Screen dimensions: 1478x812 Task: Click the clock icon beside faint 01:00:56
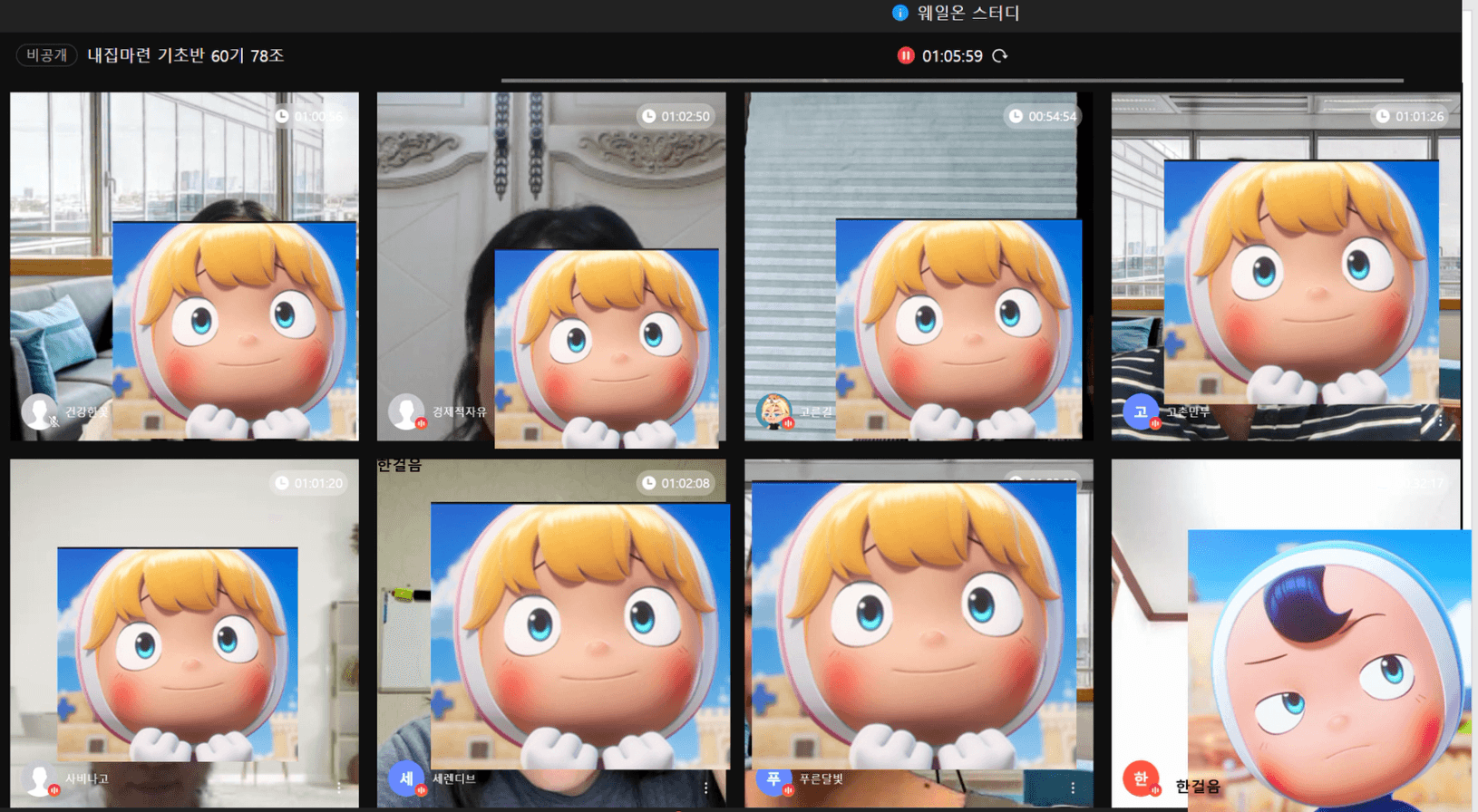coord(282,116)
